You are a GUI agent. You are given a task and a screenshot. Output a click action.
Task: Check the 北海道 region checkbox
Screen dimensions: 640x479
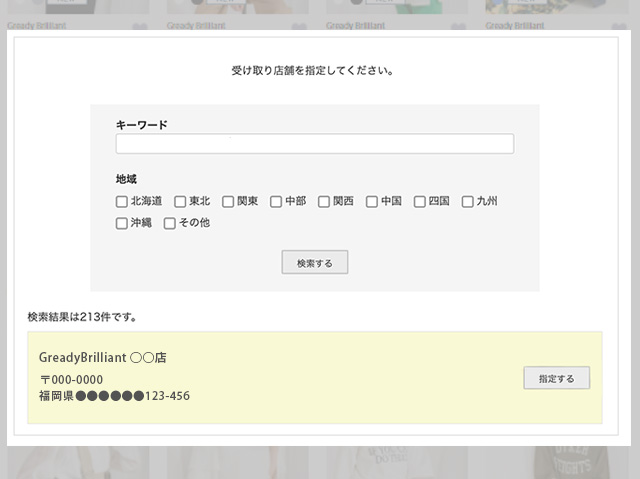coord(122,201)
